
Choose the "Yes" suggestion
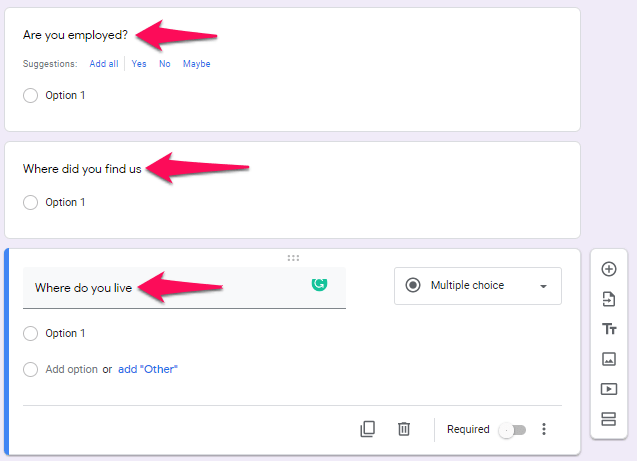click(139, 64)
